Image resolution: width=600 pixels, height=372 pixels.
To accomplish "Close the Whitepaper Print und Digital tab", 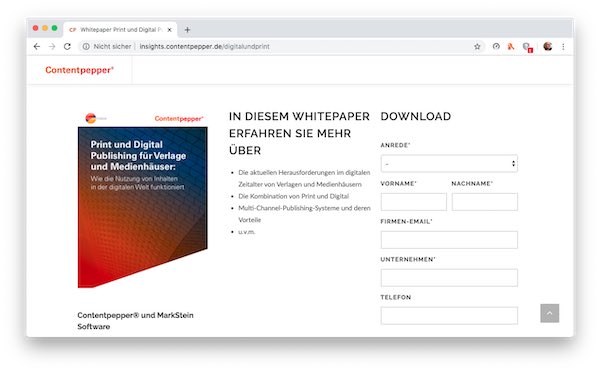I will [170, 29].
